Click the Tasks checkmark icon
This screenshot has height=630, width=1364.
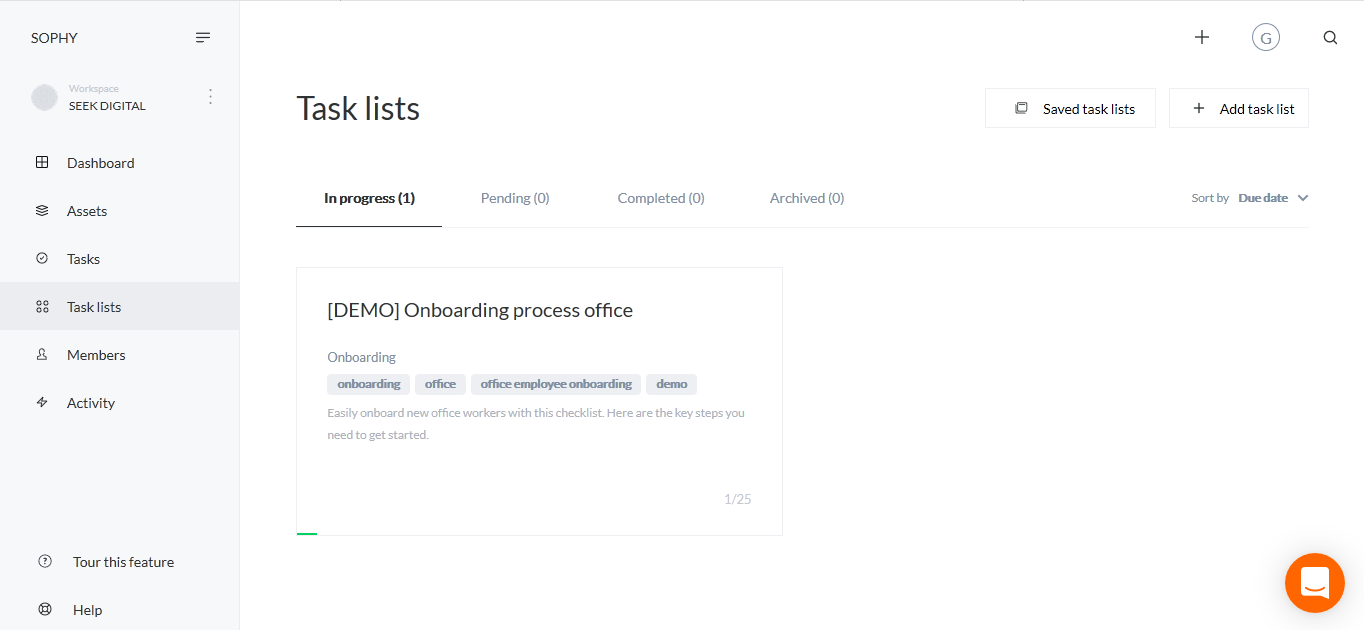point(42,258)
